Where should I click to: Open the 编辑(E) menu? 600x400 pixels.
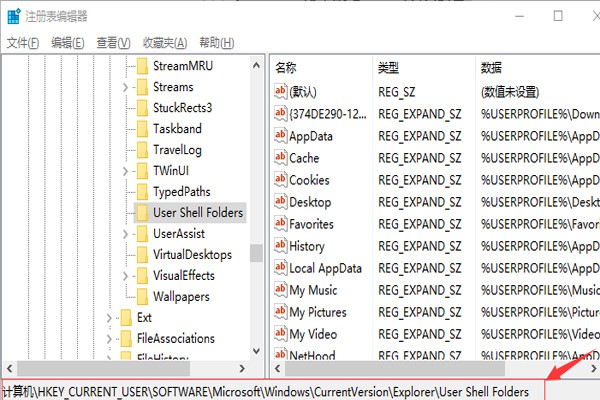pyautogui.click(x=68, y=43)
